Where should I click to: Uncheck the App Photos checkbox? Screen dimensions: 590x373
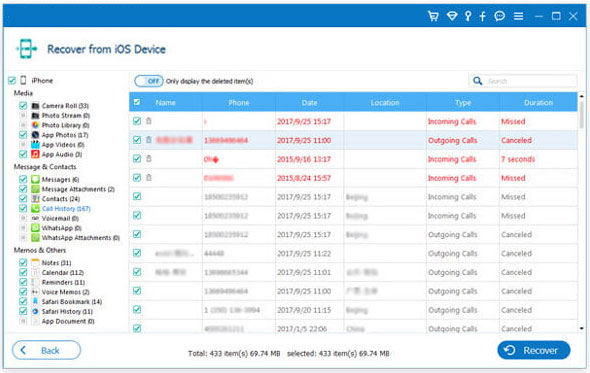coord(23,135)
